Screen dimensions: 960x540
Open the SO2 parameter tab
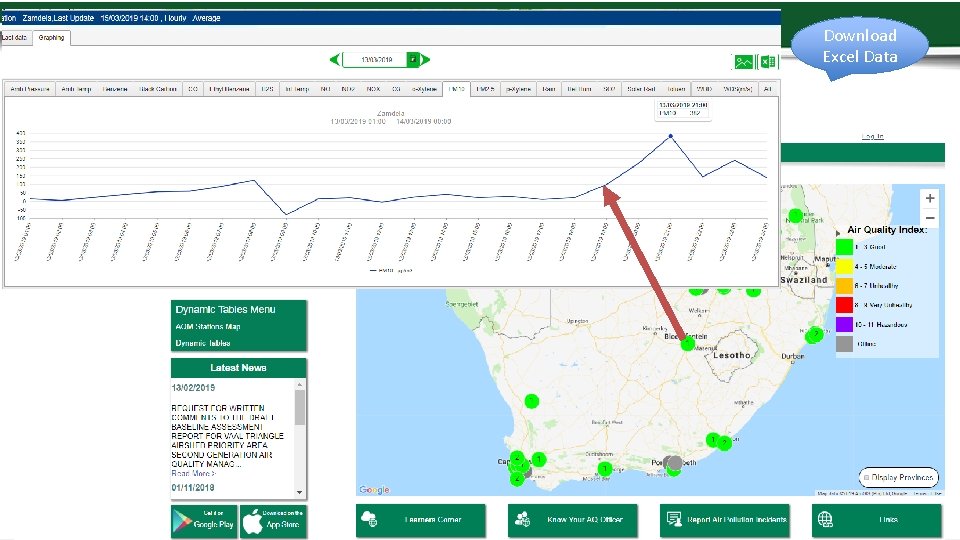(x=609, y=89)
